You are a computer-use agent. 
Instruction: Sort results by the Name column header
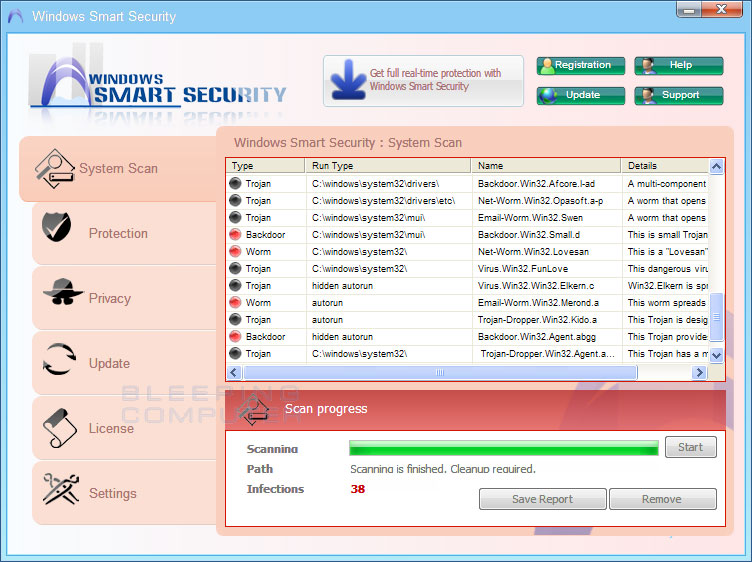click(545, 166)
